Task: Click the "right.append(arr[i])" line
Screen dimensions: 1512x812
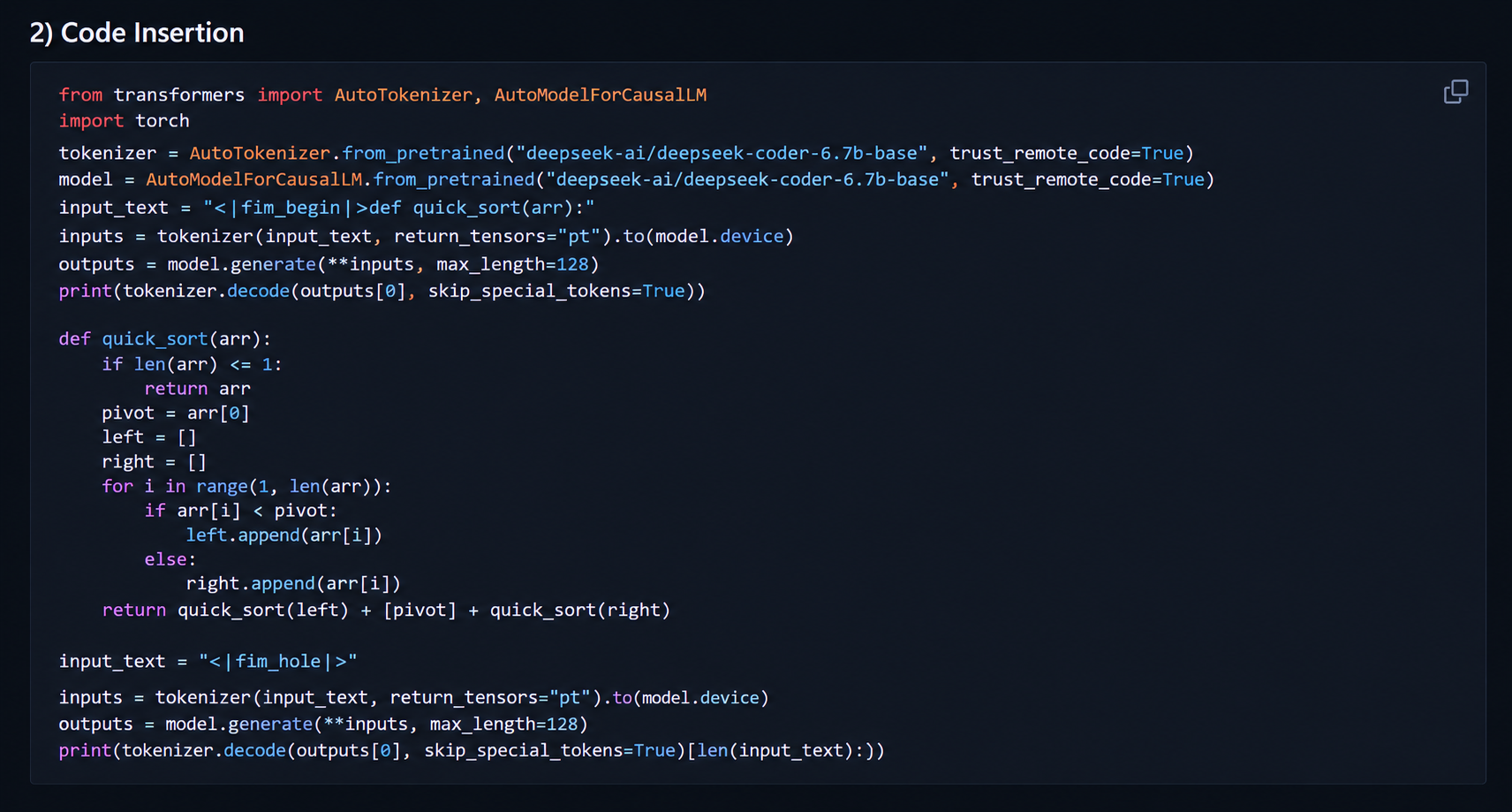Action: (293, 584)
